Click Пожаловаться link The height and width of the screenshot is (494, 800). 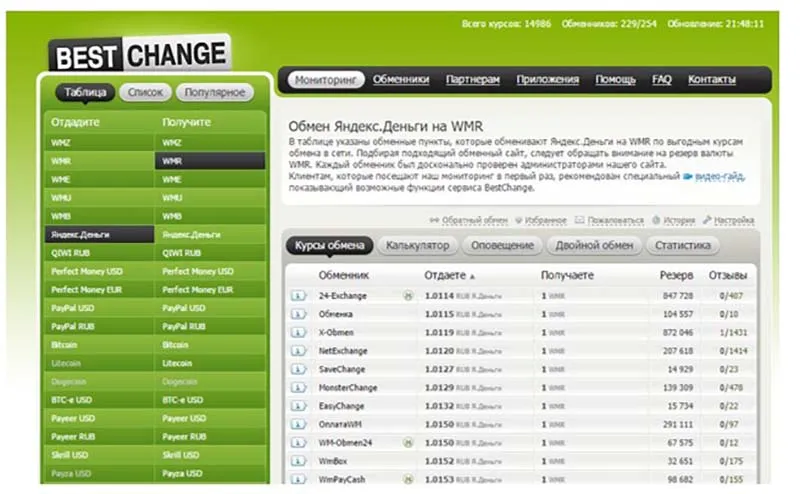click(x=615, y=220)
